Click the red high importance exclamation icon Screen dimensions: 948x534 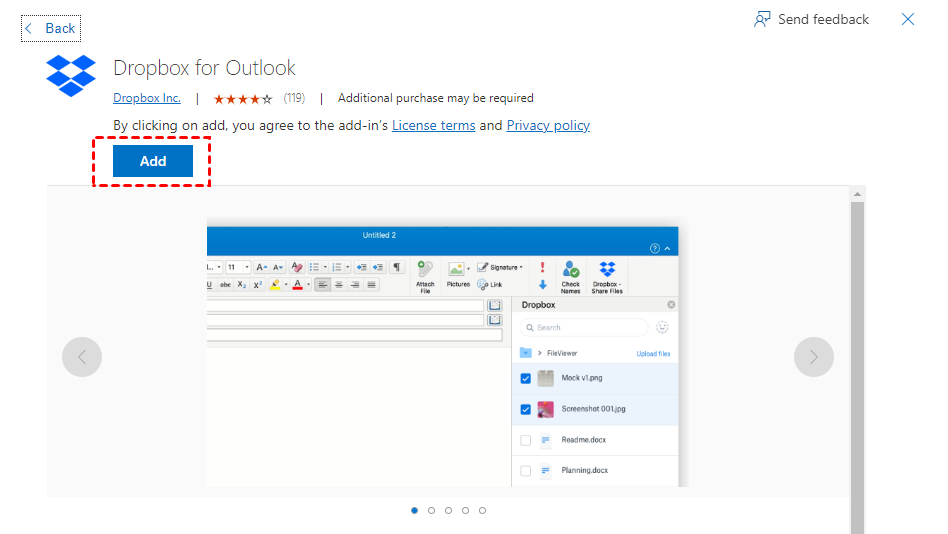click(x=542, y=267)
